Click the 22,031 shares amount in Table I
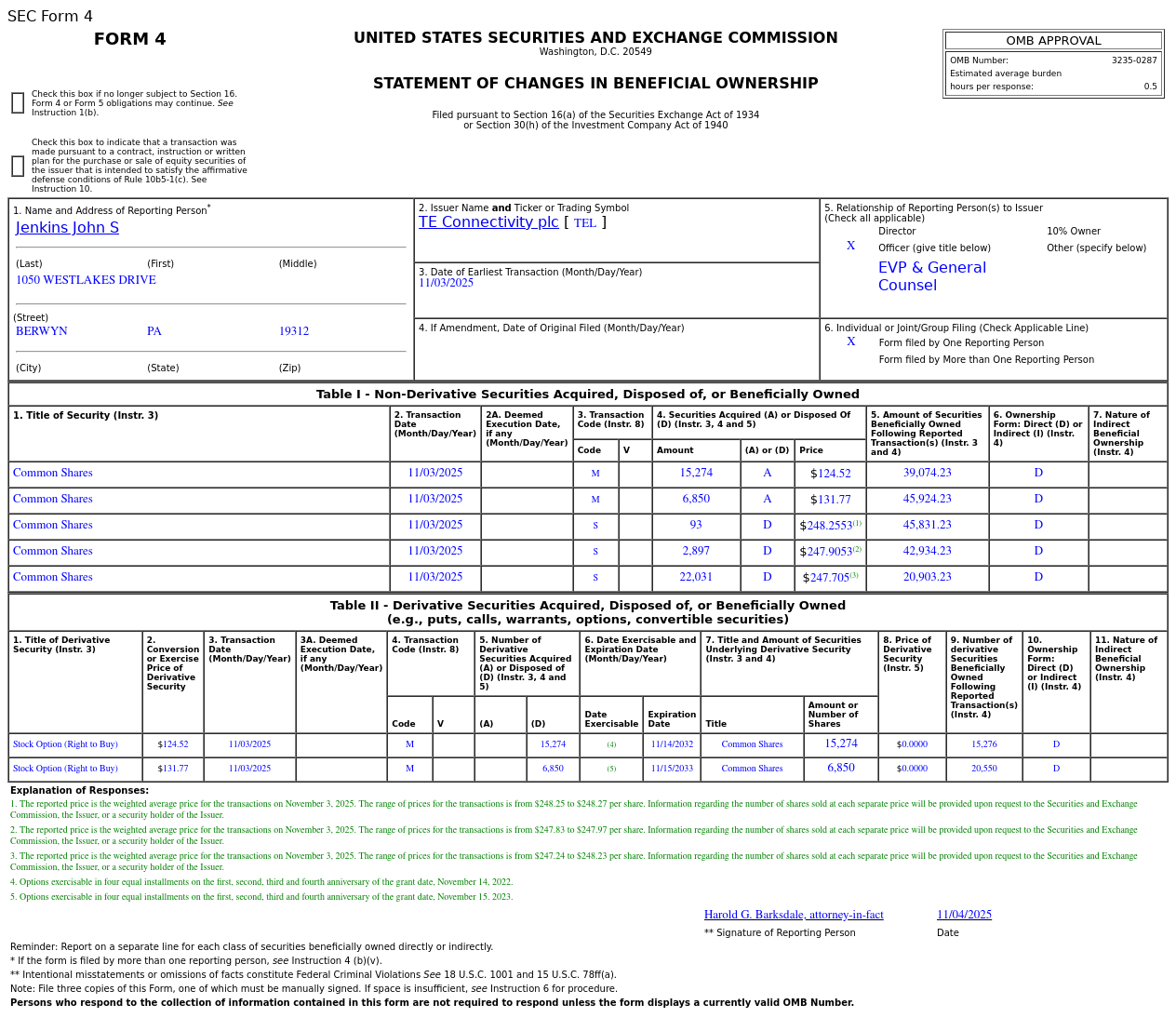Viewport: 1176px width, 1031px height. tap(696, 577)
